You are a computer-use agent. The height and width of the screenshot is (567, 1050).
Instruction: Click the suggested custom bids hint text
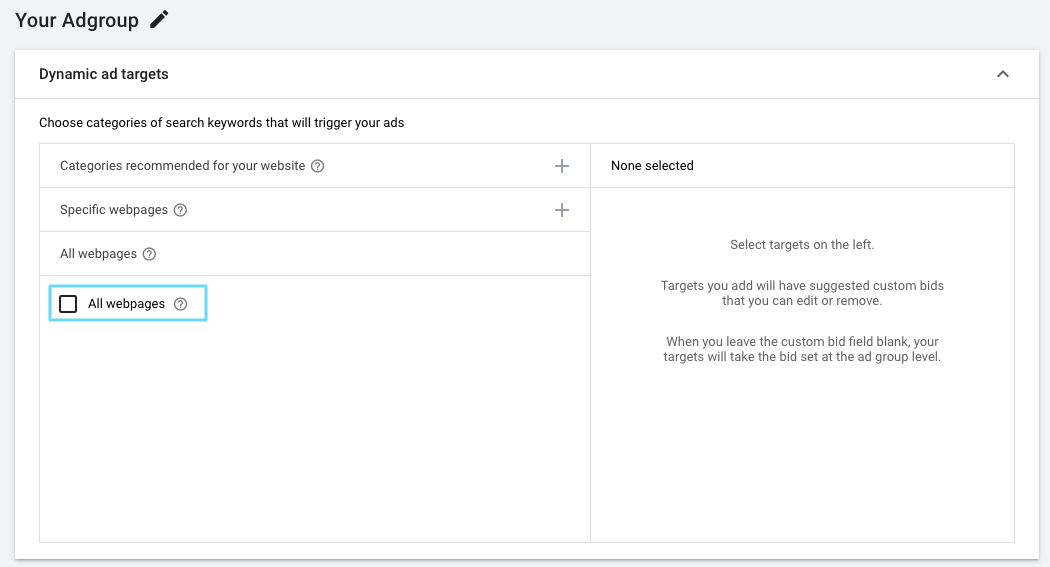coord(802,293)
